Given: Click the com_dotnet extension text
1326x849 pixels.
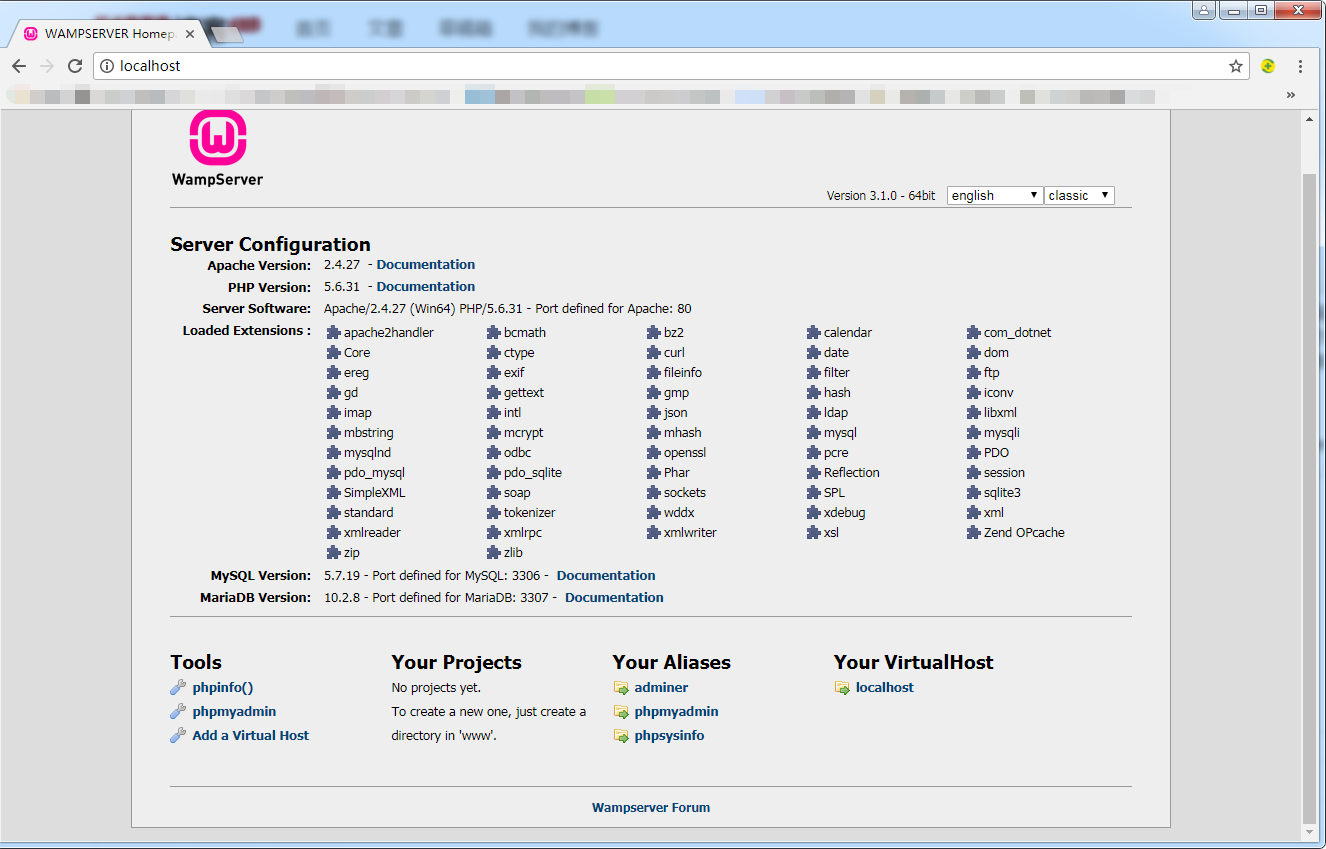Looking at the screenshot, I should coord(1018,332).
